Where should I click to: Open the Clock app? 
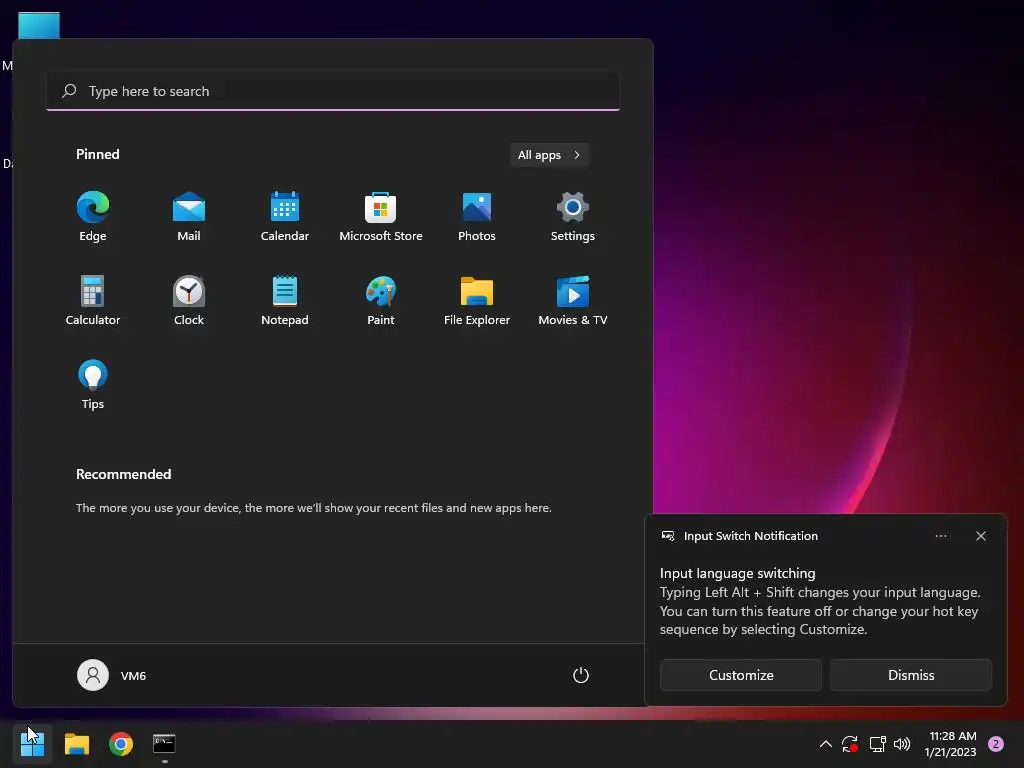189,300
